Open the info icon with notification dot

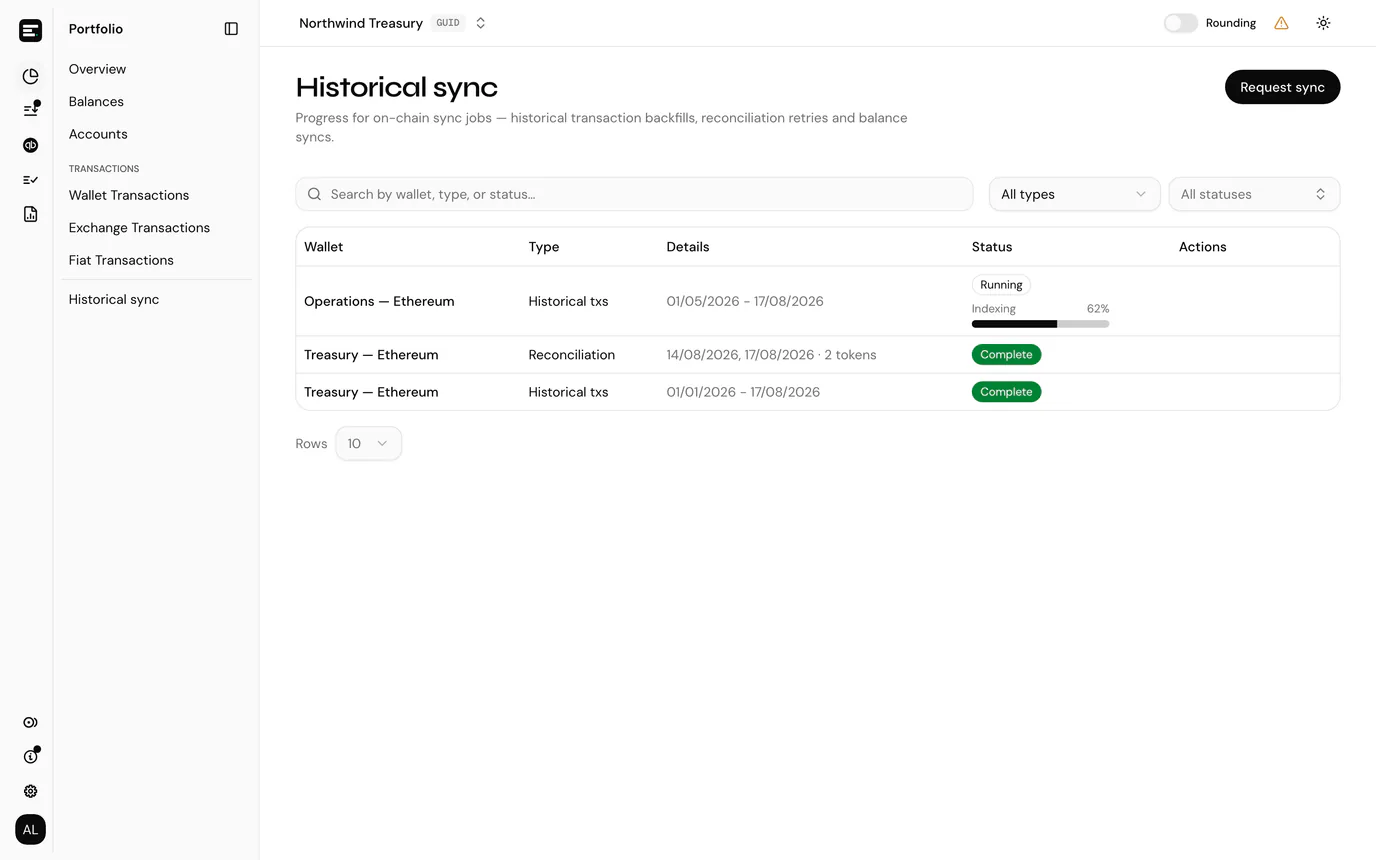tap(31, 756)
